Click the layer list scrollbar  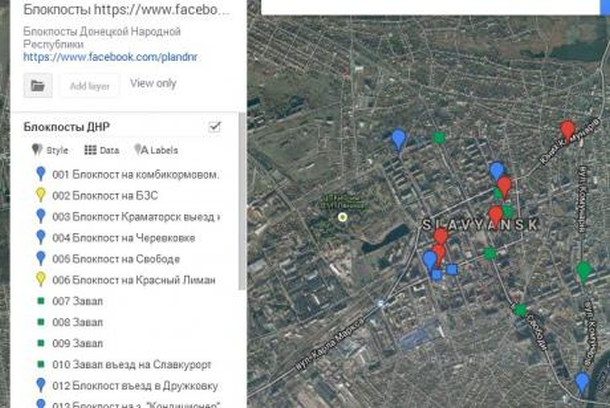coord(242,201)
